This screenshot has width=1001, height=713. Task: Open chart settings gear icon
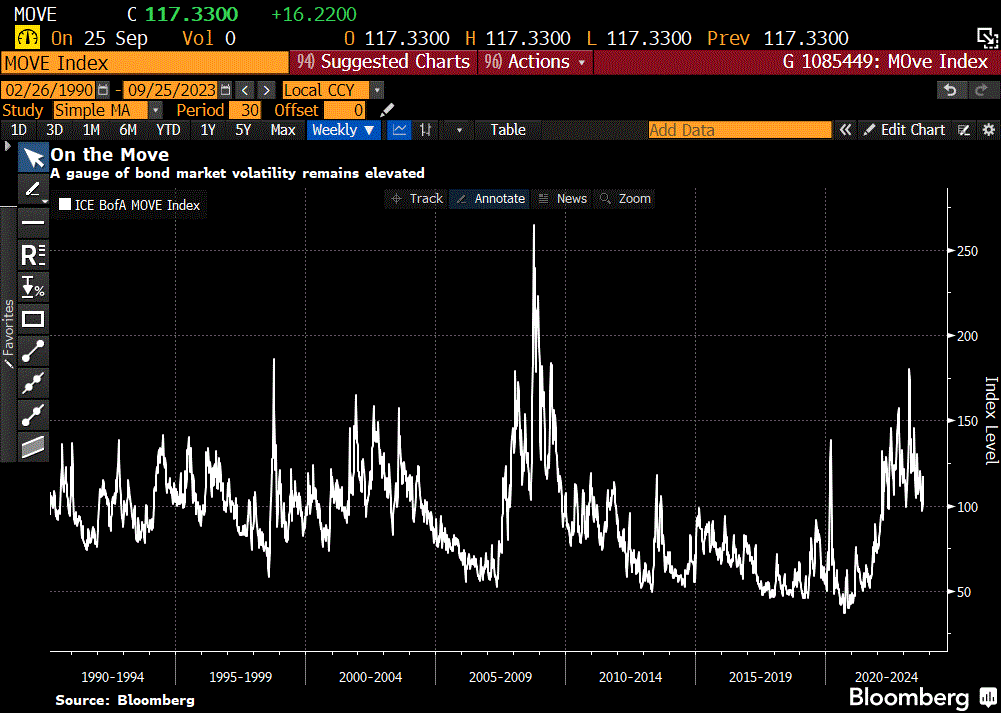pos(989,130)
